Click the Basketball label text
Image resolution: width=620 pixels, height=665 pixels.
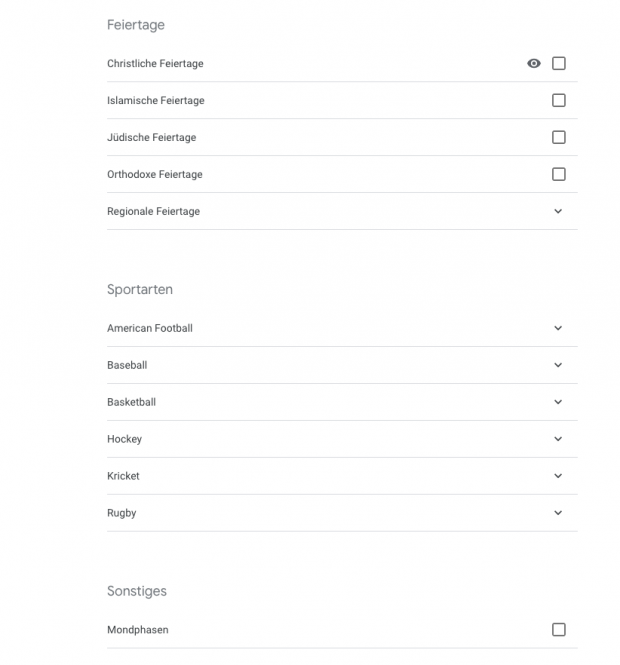click(131, 402)
